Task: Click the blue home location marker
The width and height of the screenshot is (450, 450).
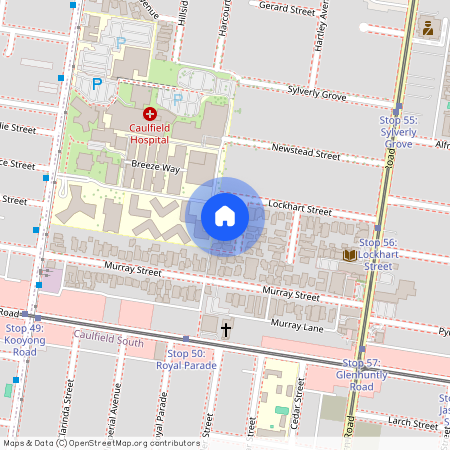Action: [x=225, y=217]
